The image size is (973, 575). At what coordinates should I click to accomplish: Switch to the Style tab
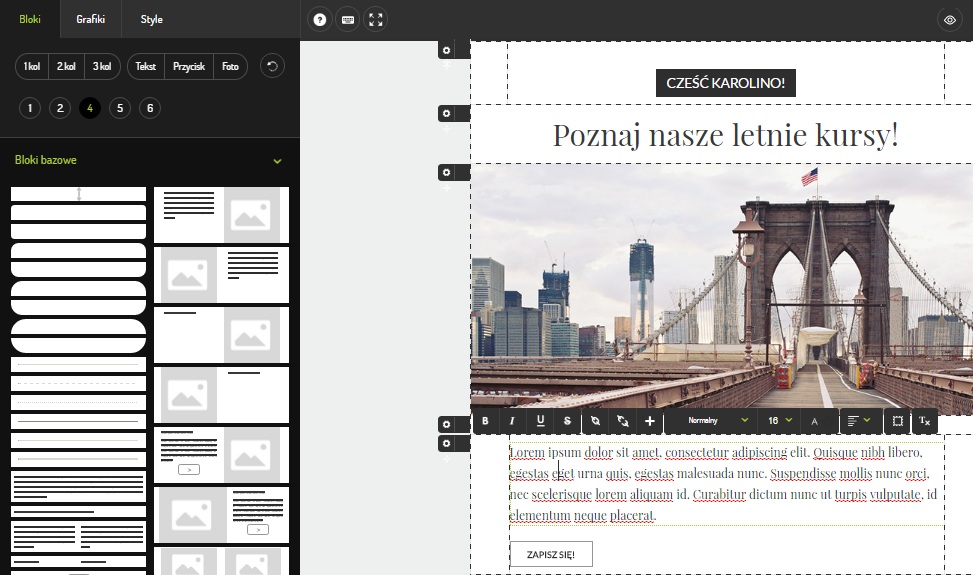(151, 19)
